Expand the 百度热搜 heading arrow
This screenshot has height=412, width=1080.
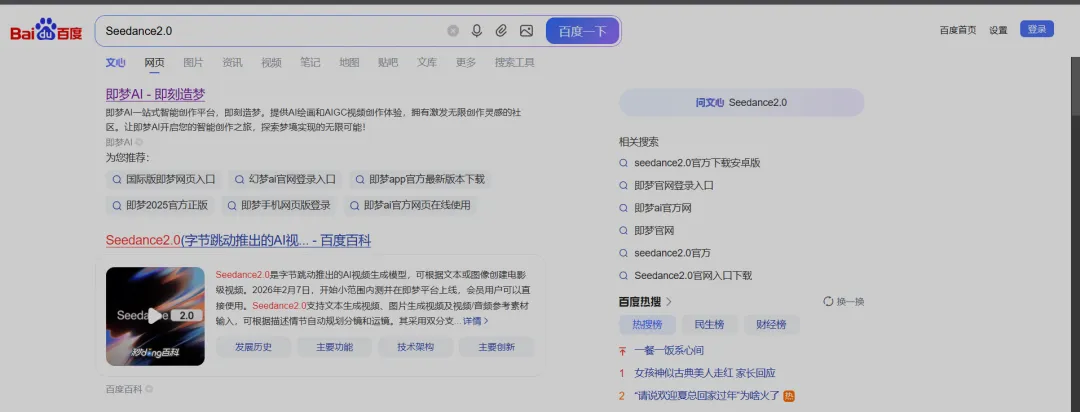[669, 302]
